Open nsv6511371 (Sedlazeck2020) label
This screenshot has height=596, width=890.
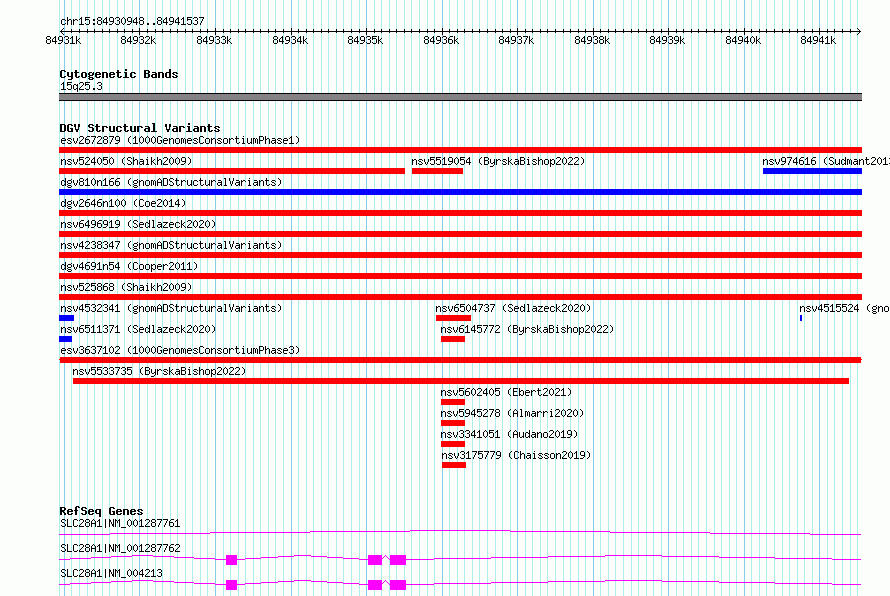138,329
